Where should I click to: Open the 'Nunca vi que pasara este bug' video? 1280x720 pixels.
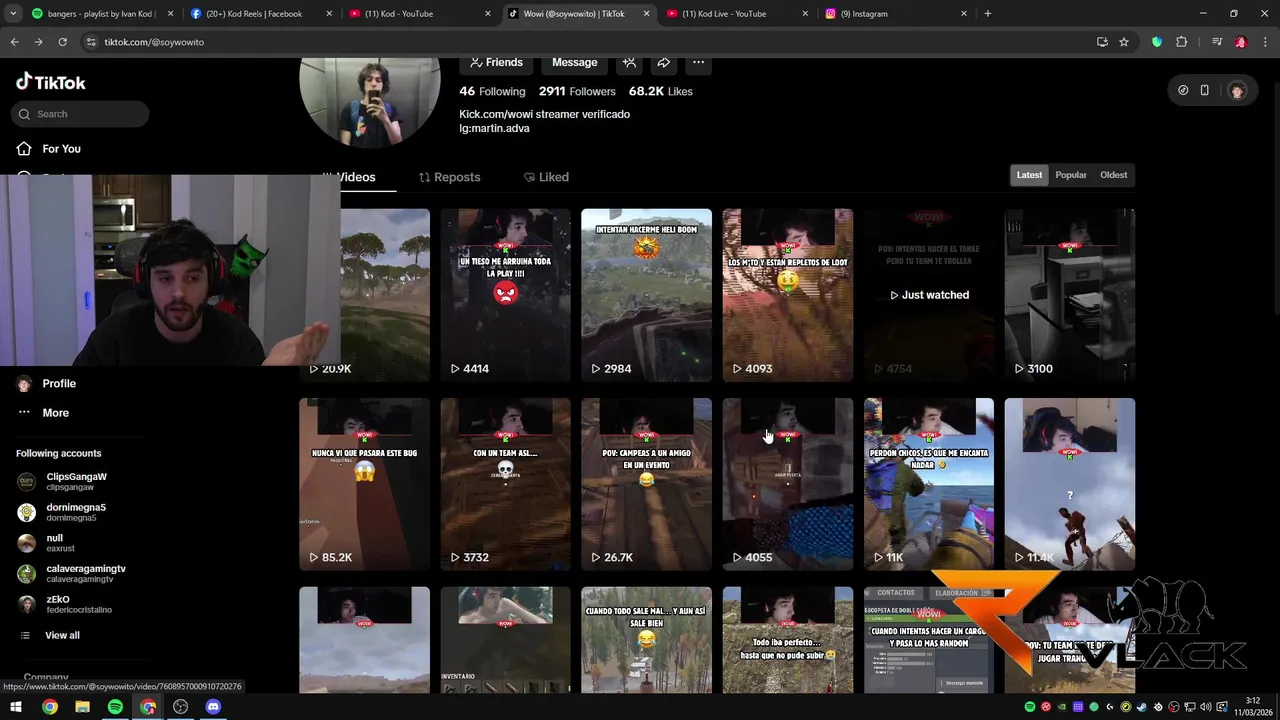click(x=364, y=484)
